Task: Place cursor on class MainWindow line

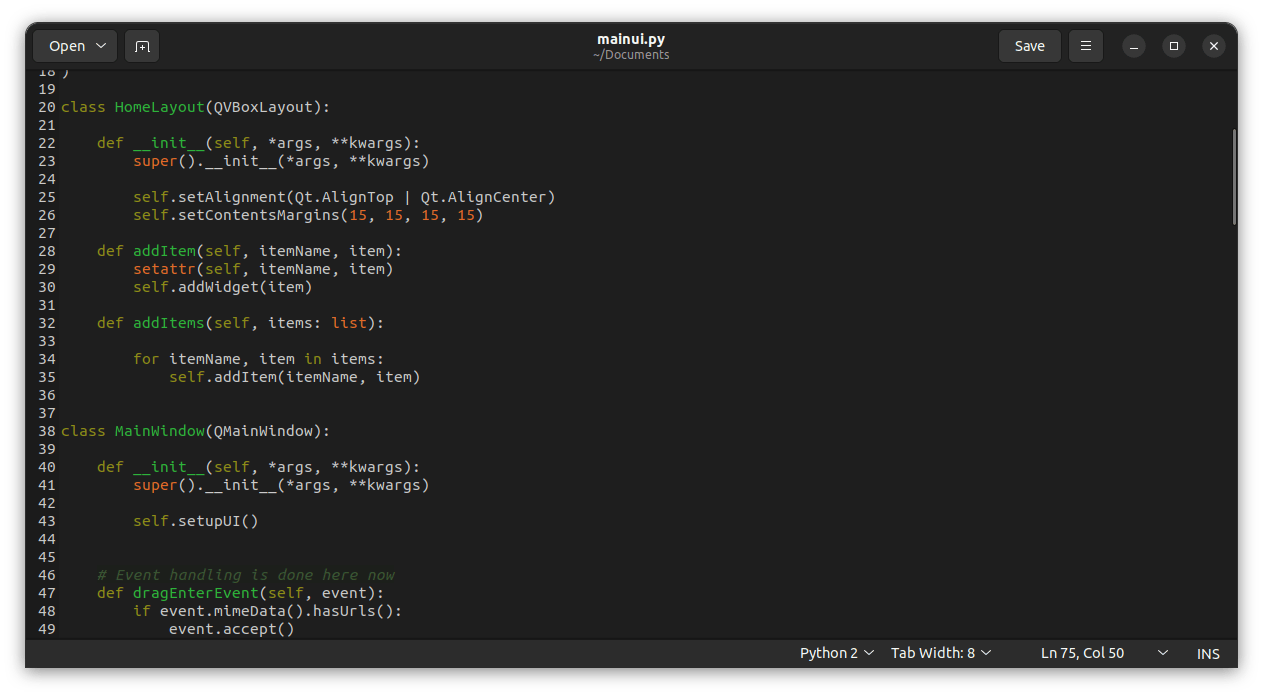Action: click(x=195, y=431)
